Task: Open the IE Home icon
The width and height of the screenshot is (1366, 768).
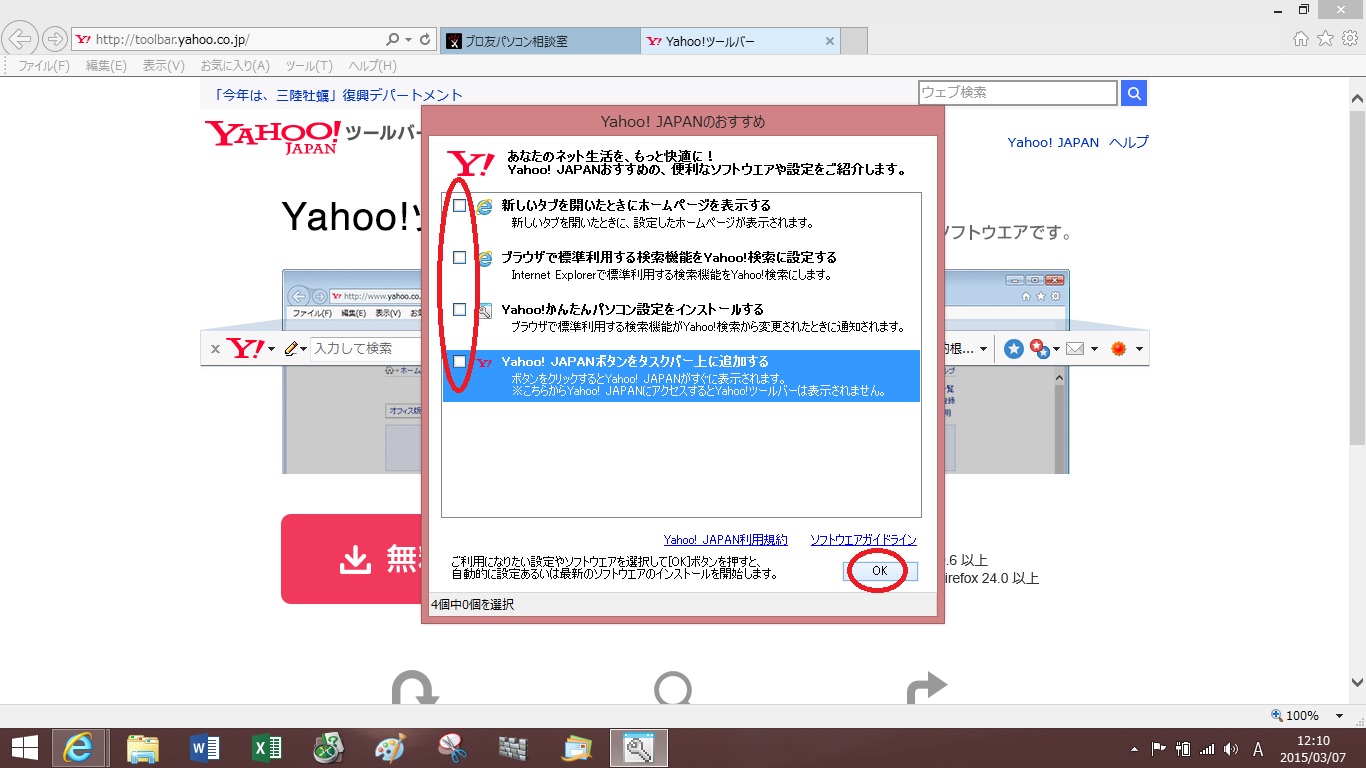Action: 1301,39
